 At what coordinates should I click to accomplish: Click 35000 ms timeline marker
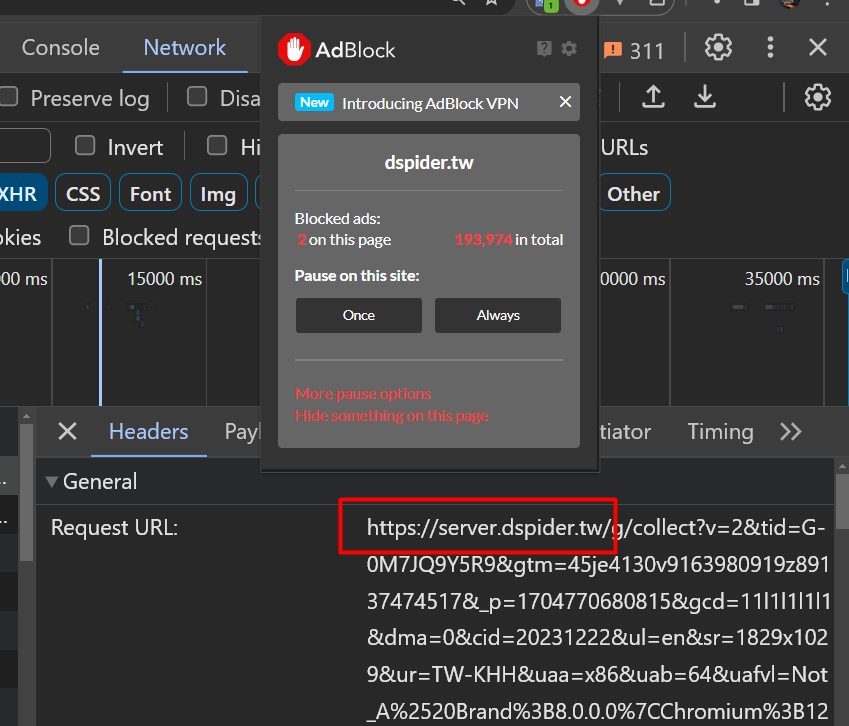tap(782, 279)
